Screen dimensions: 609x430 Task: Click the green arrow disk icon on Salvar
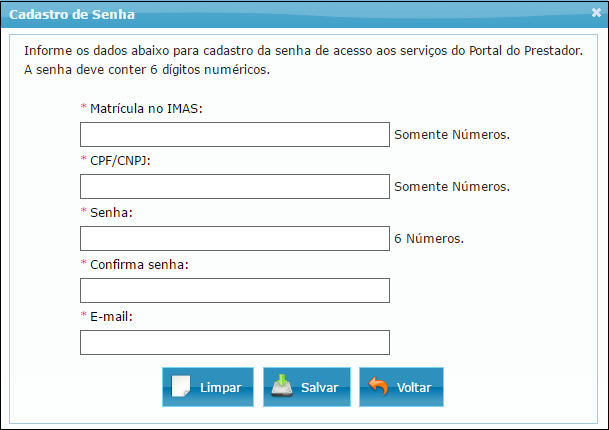[x=281, y=387]
